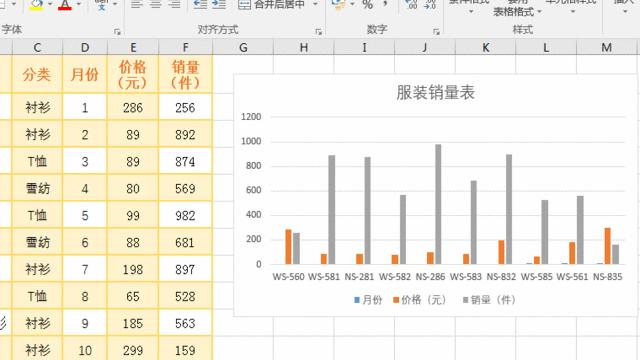Expand the 合并后居中 dropdown arrow
640x360 pixels.
tap(315, 4)
